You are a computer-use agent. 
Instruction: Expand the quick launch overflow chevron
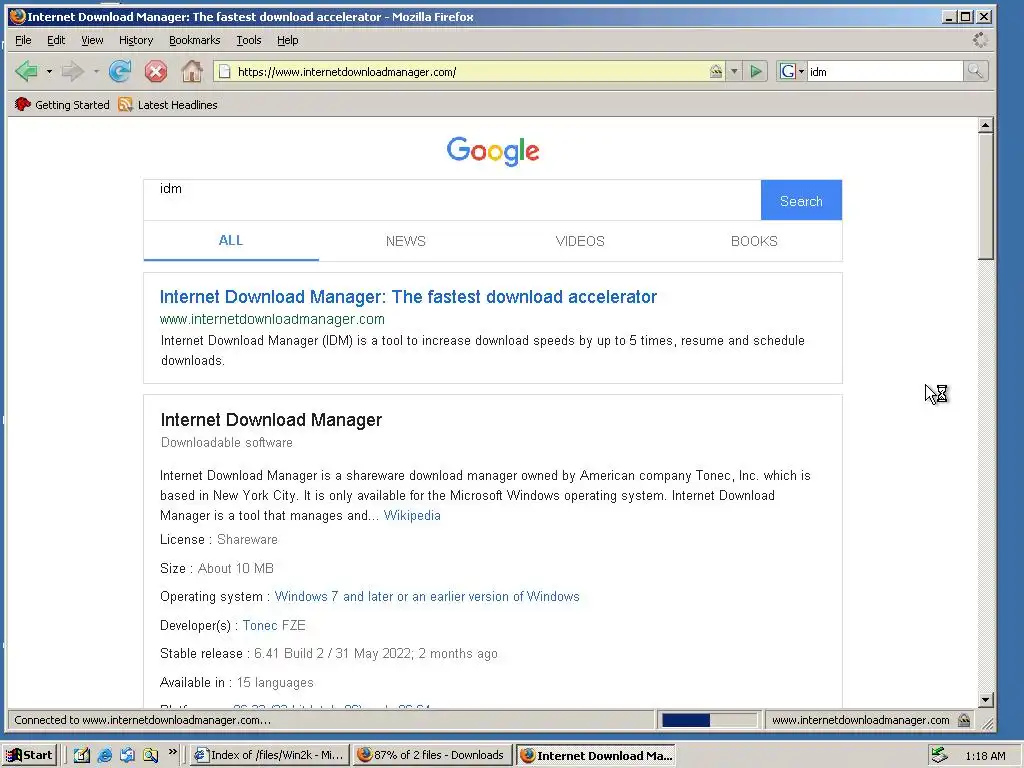[172, 752]
